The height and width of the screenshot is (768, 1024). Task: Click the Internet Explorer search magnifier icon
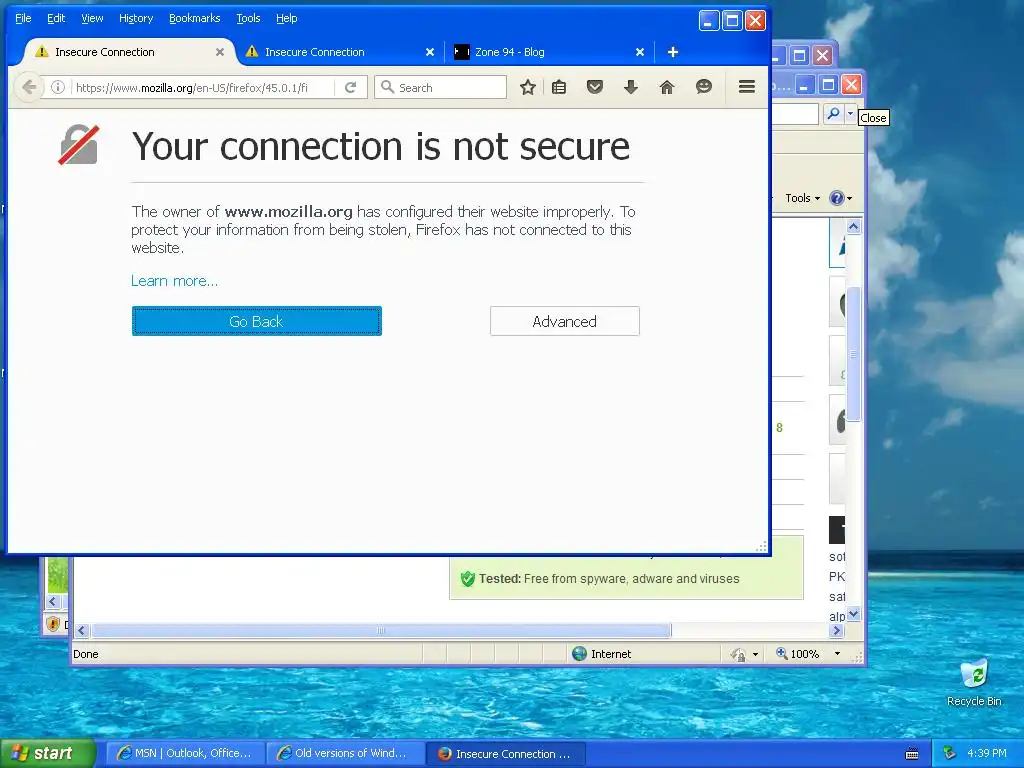(x=833, y=114)
